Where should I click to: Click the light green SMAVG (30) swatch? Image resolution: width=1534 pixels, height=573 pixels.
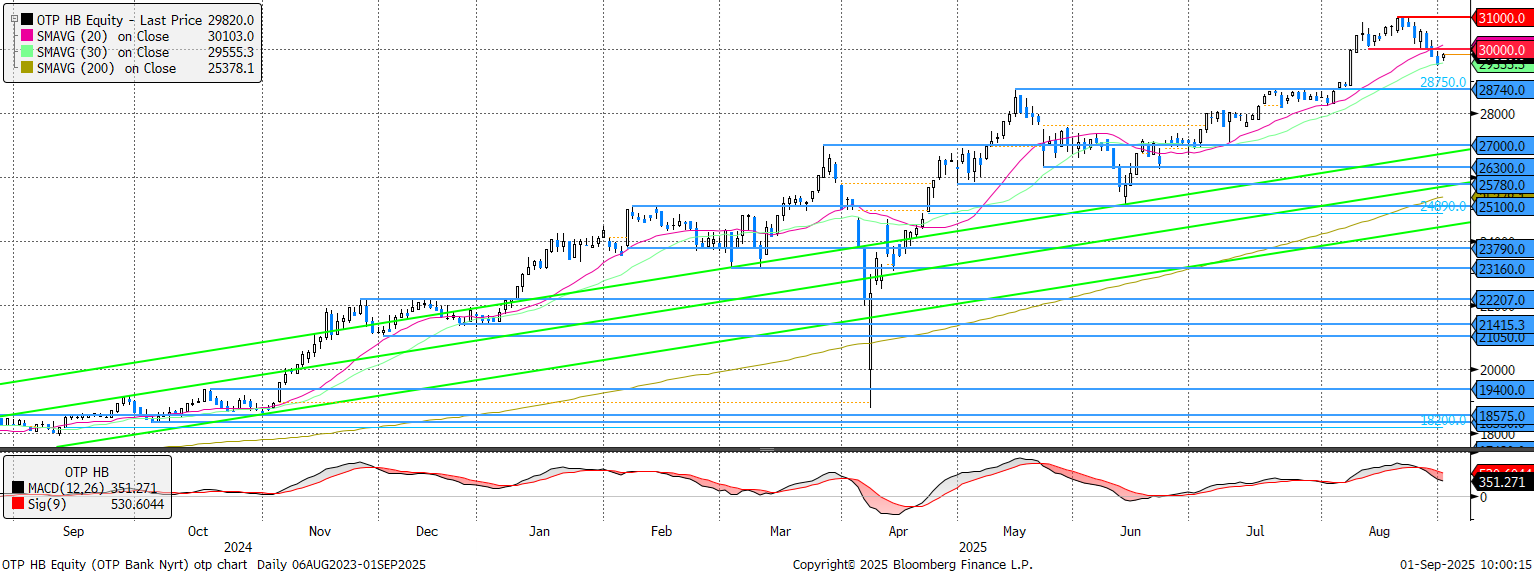coord(26,52)
